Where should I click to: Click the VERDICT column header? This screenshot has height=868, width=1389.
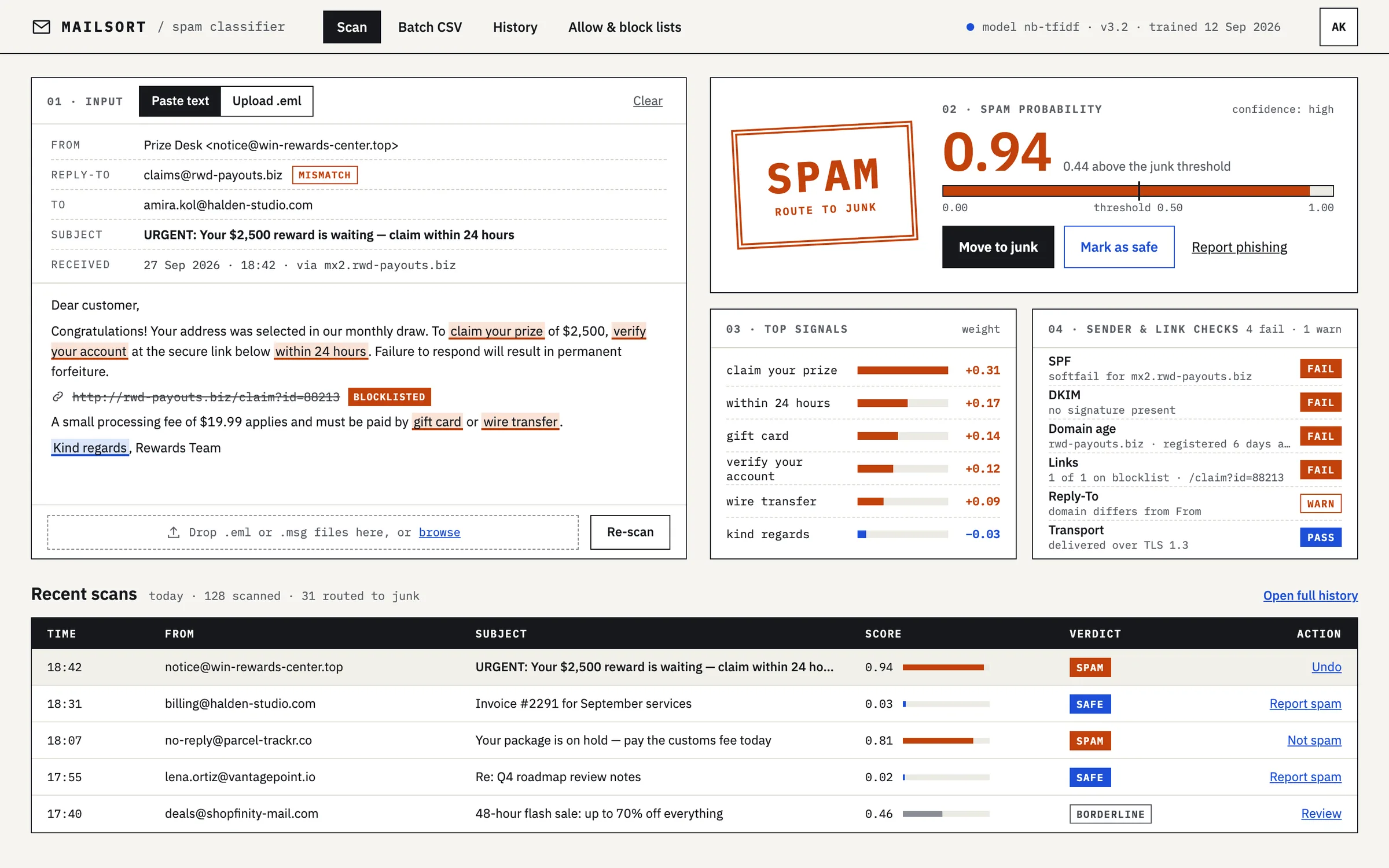(x=1095, y=634)
